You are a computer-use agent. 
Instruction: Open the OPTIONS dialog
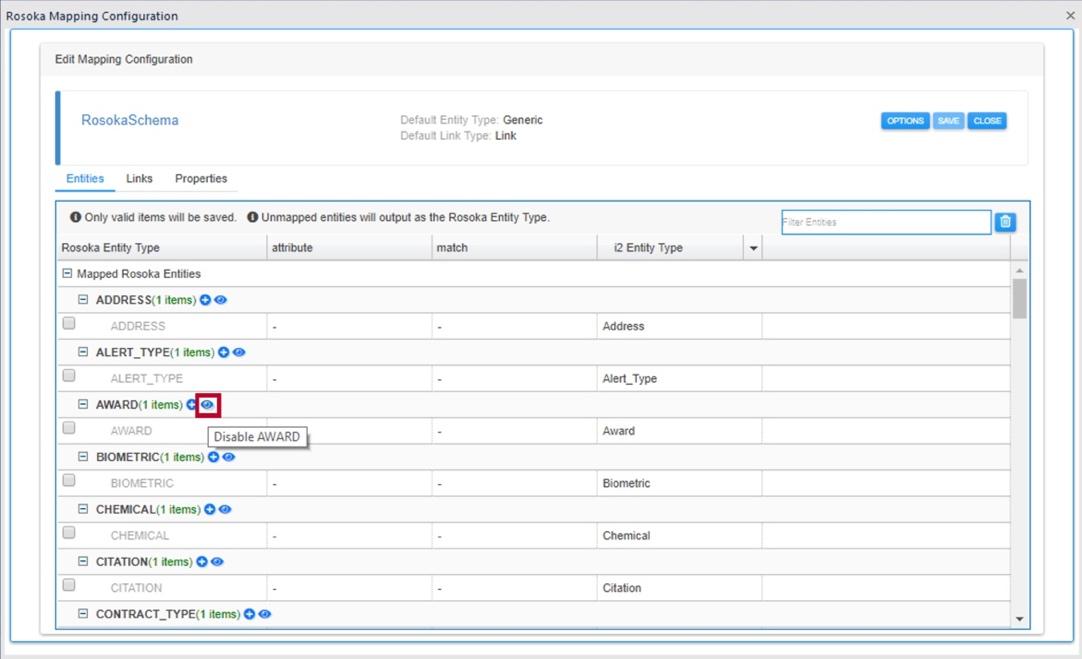click(905, 120)
